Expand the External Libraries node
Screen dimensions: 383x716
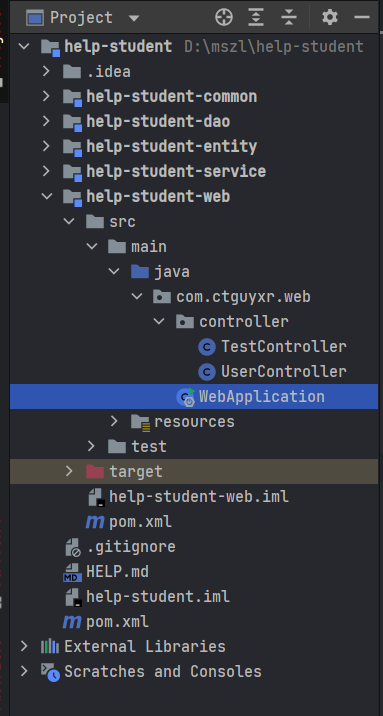coord(24,647)
